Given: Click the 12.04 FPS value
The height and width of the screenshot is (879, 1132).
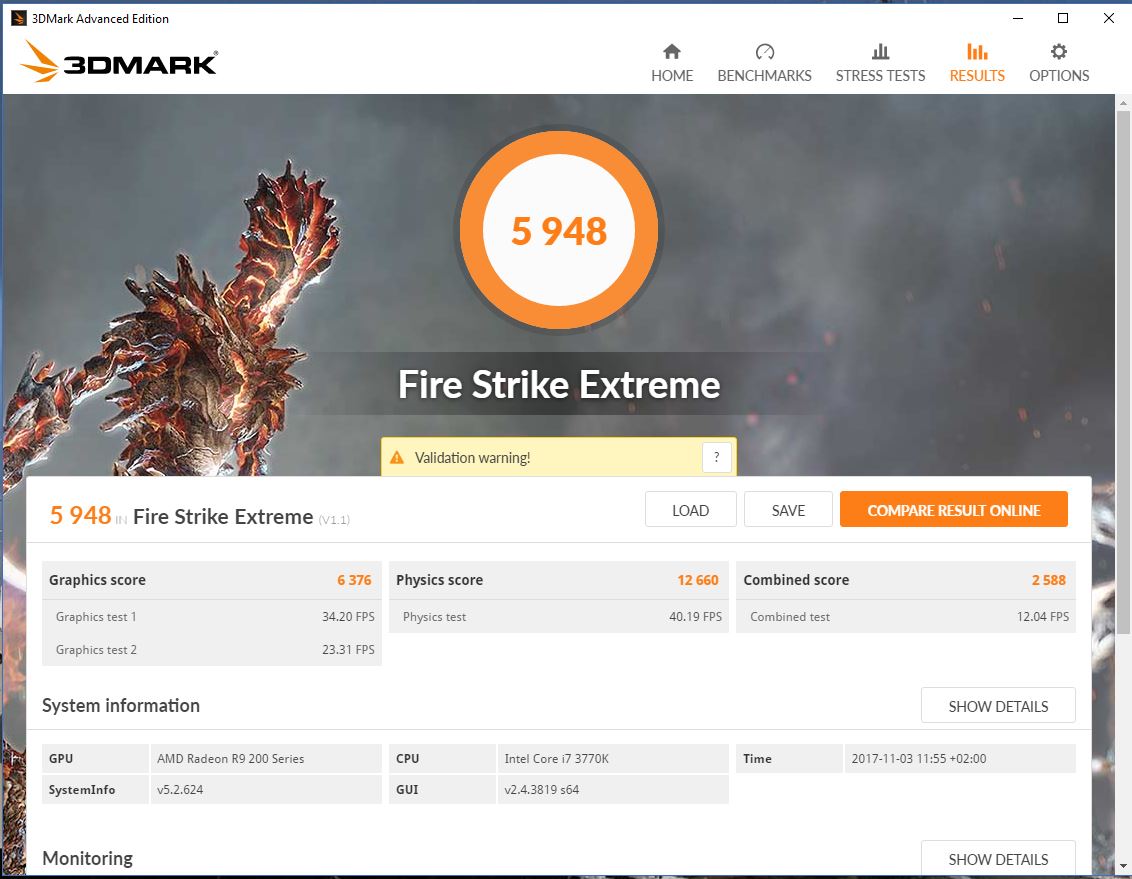Looking at the screenshot, I should (x=1042, y=616).
